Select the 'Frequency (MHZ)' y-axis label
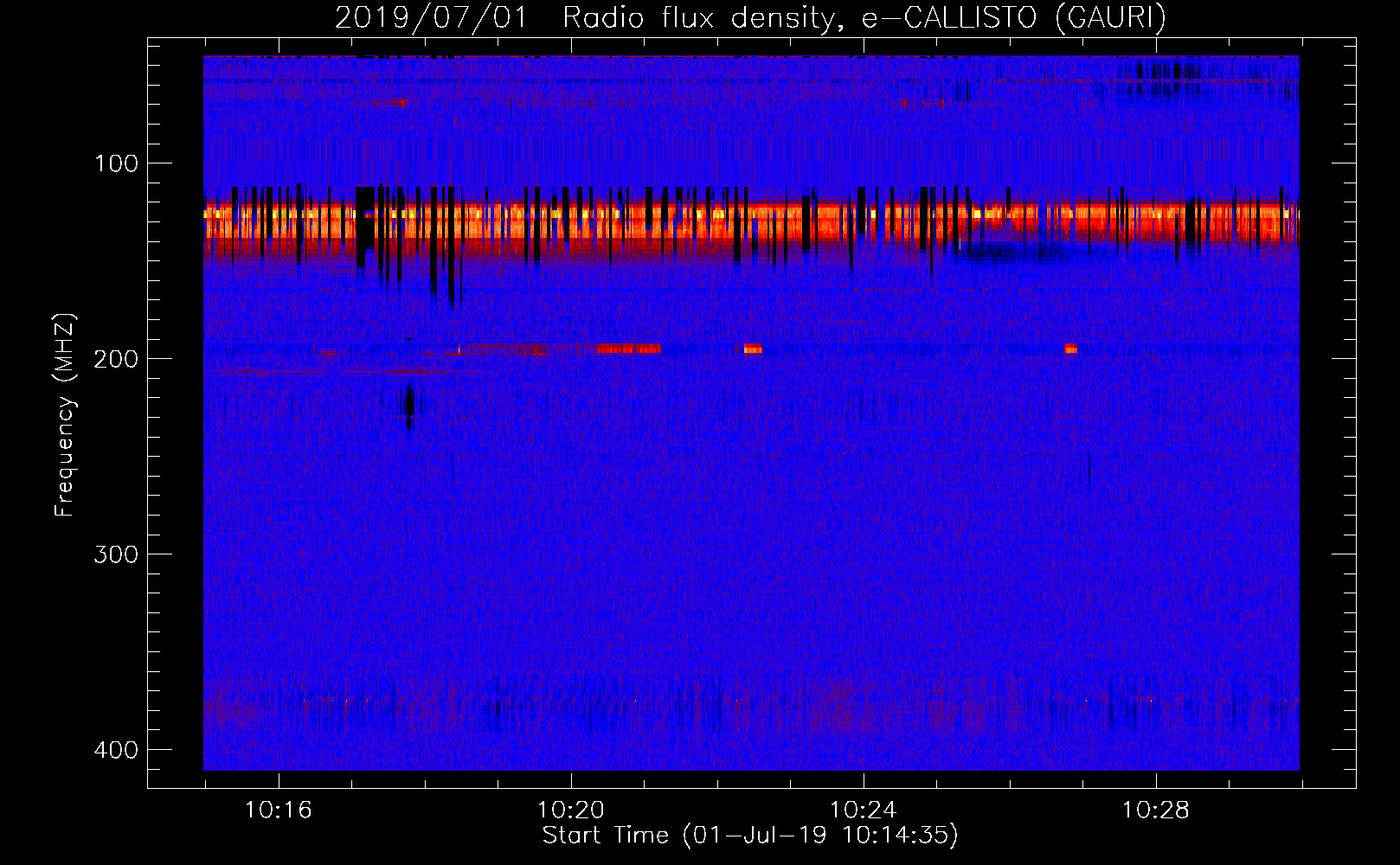Image resolution: width=1400 pixels, height=865 pixels. [65, 415]
